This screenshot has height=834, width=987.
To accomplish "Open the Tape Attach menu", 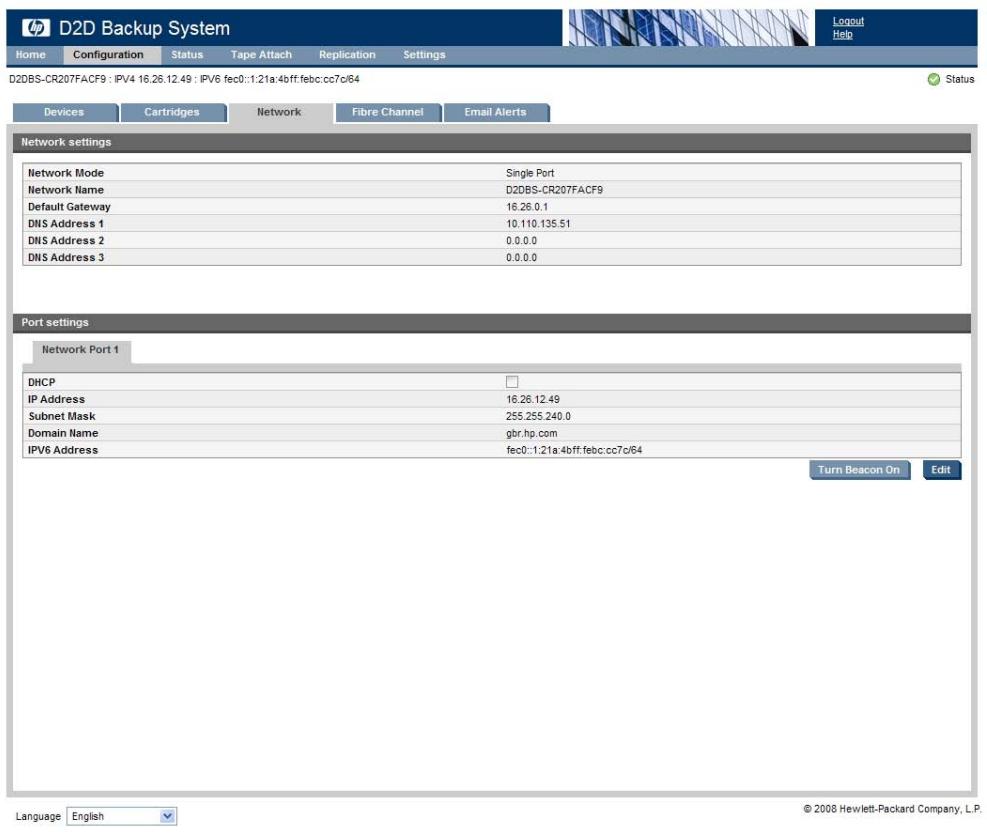I will pos(261,55).
